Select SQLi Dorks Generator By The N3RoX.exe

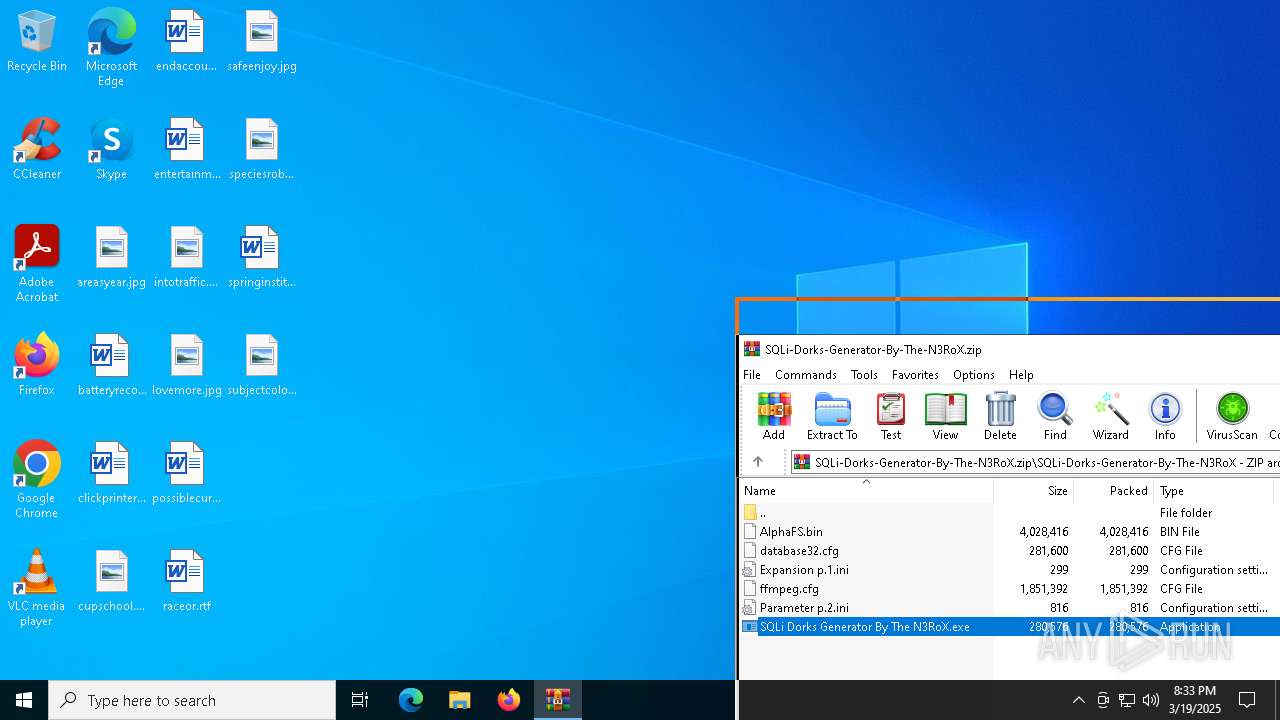coord(1010,627)
